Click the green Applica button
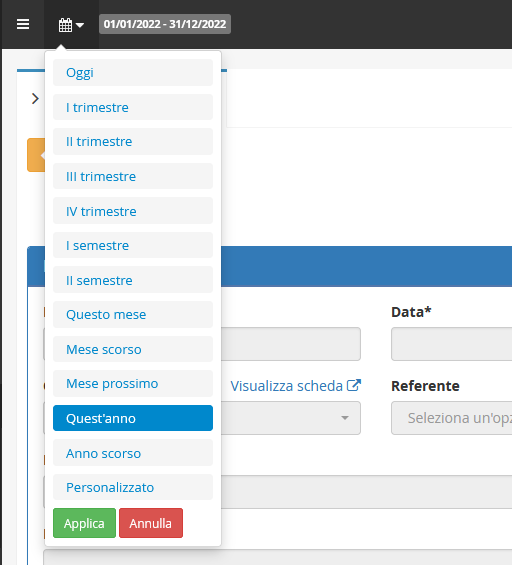Screen dimensions: 512x565 [84, 523]
